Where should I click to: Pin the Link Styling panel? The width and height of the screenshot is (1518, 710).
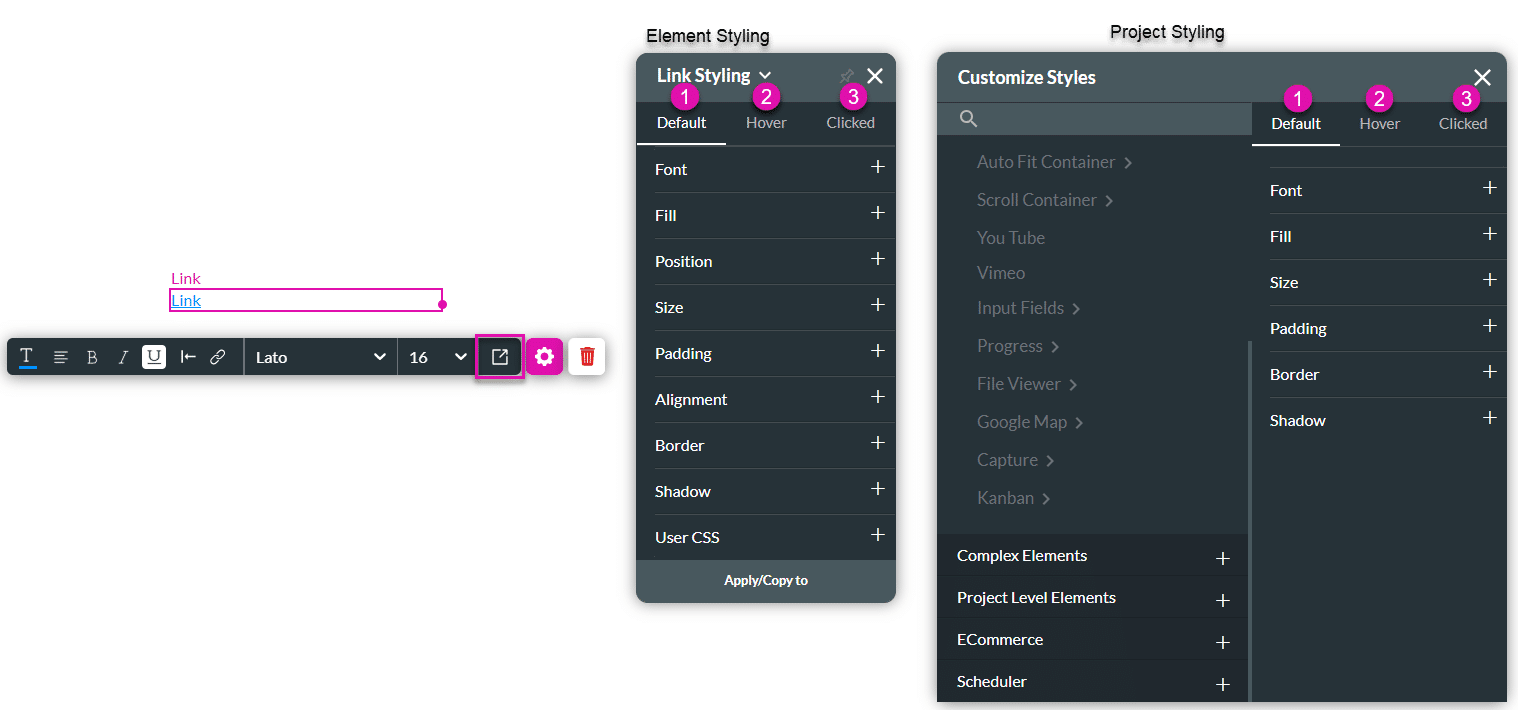pos(846,76)
